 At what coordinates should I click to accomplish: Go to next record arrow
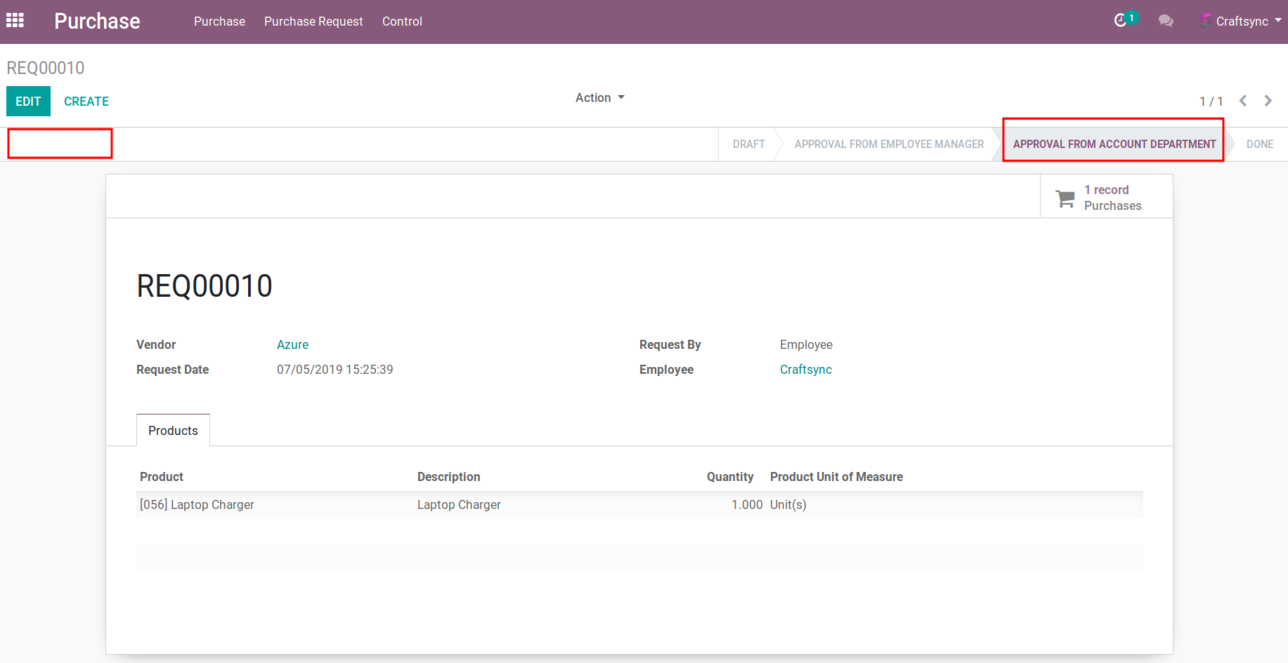(1268, 101)
